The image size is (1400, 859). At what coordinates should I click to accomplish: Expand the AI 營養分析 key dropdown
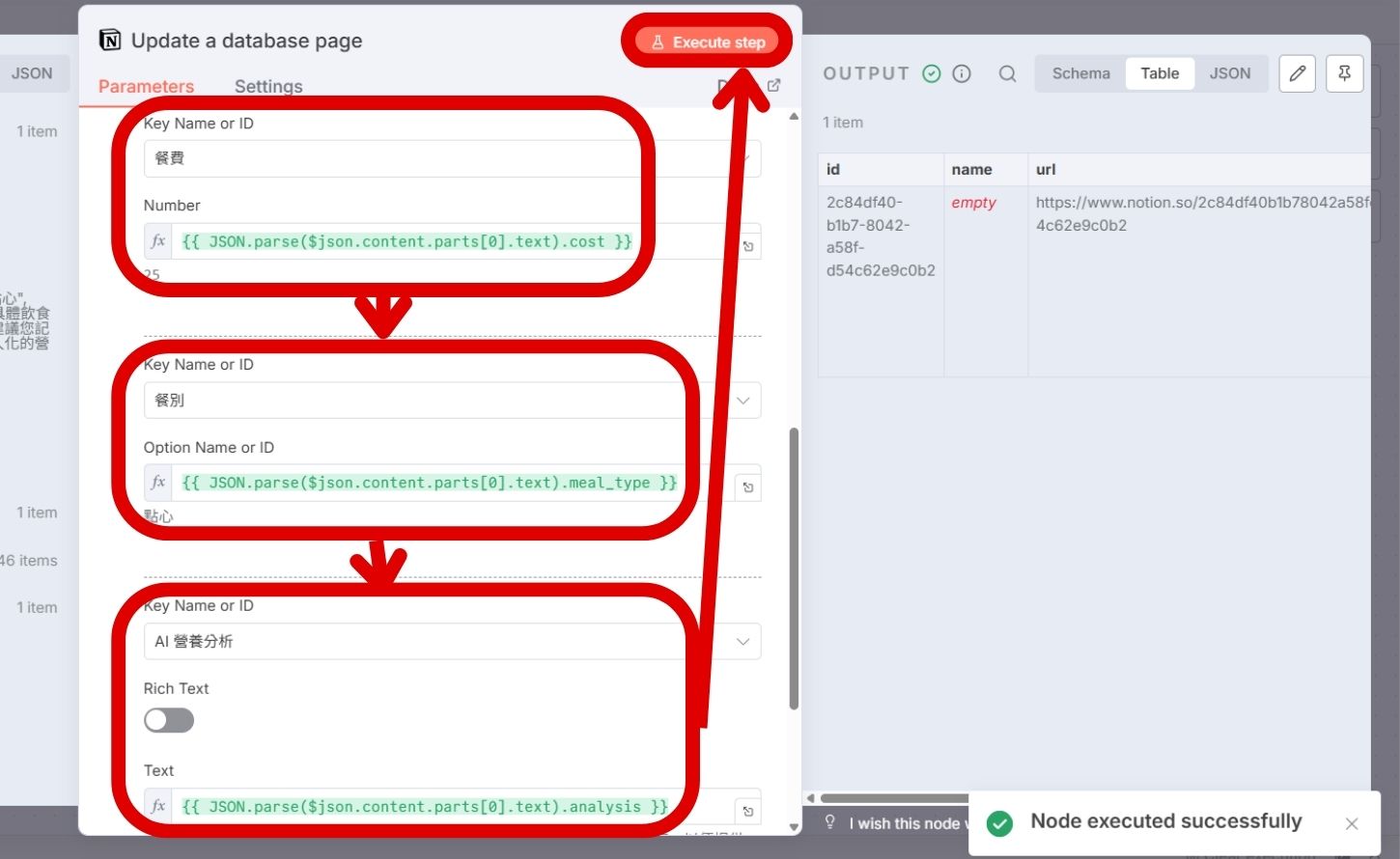click(742, 642)
